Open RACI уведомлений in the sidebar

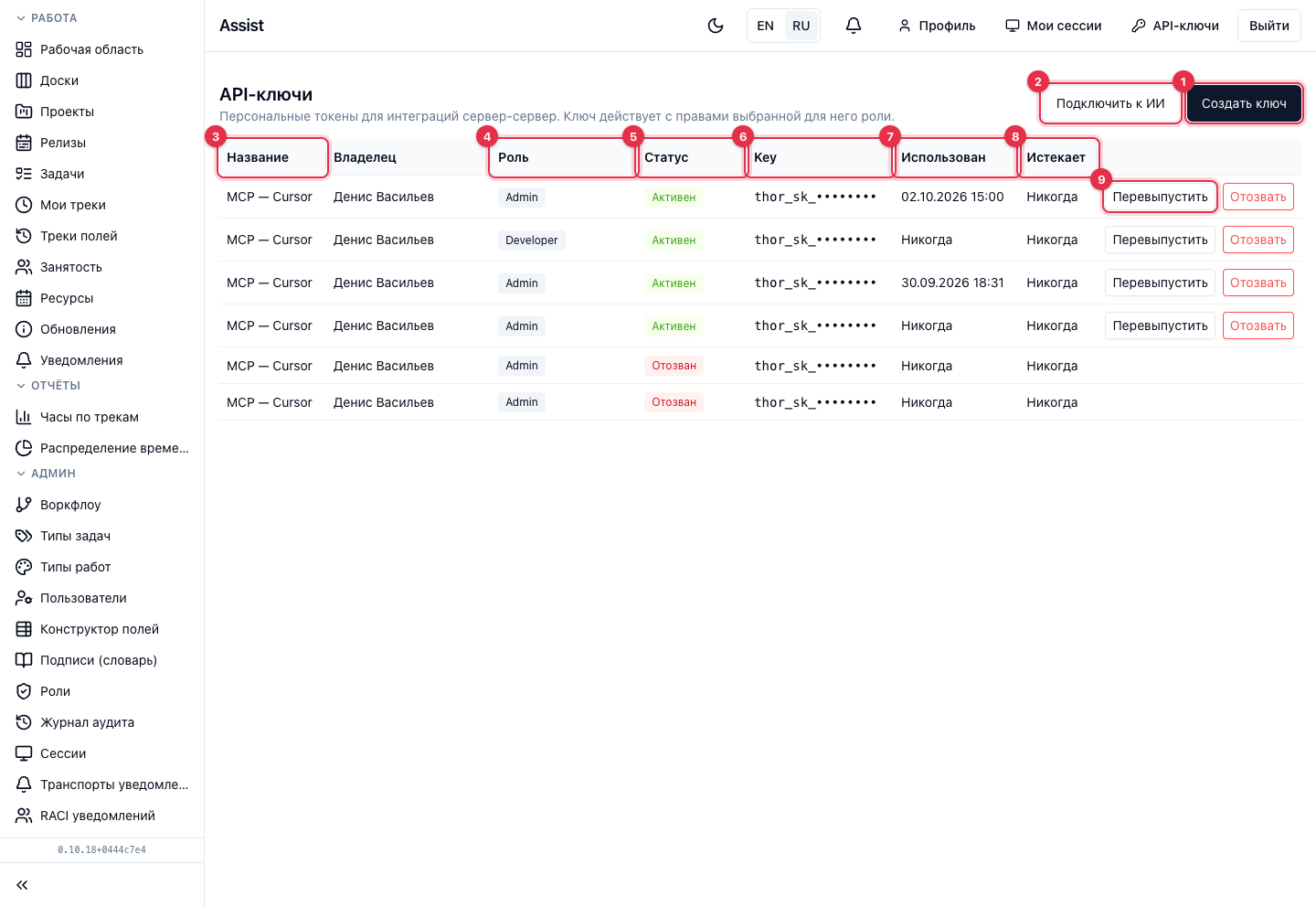(x=101, y=816)
